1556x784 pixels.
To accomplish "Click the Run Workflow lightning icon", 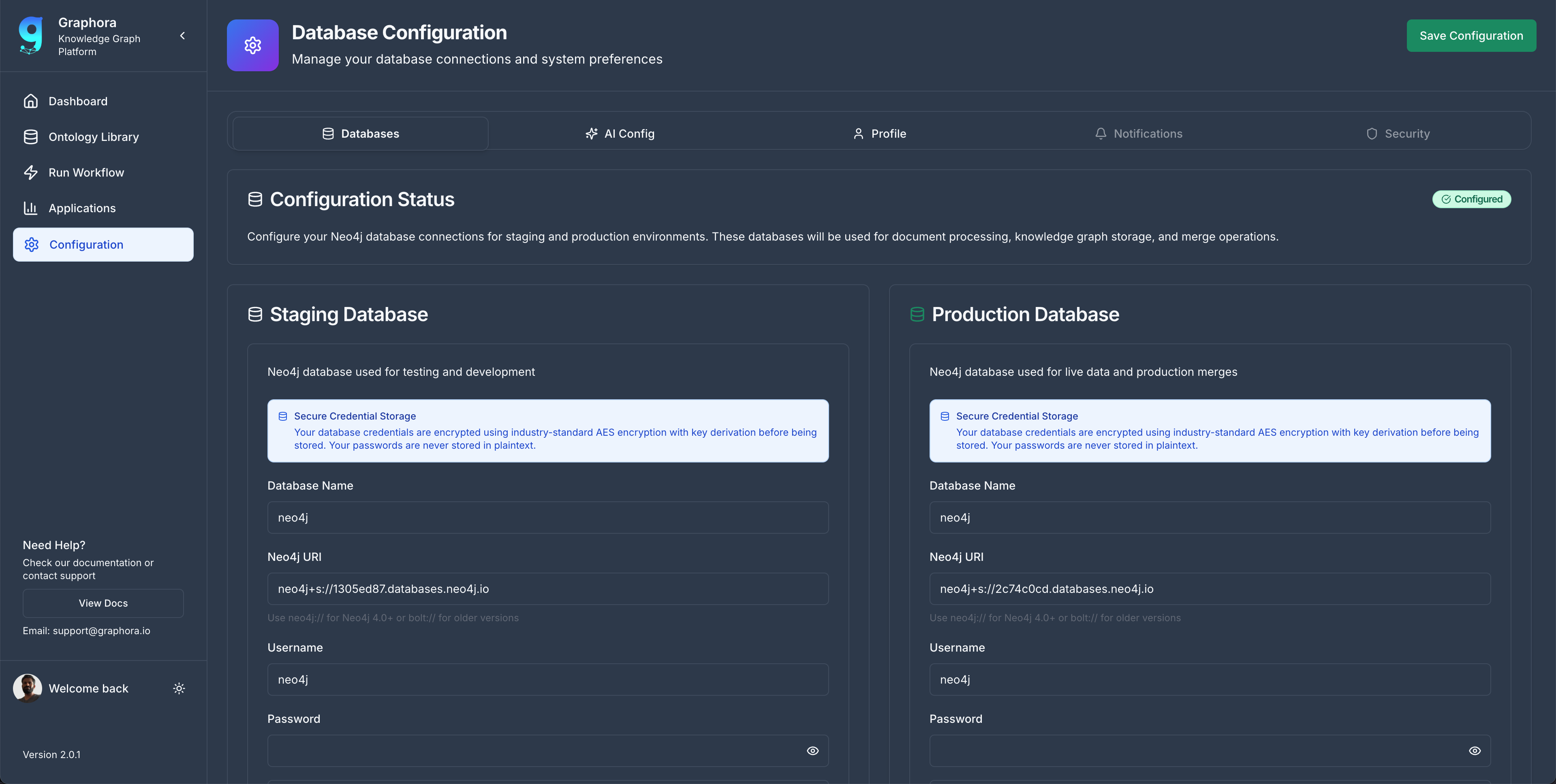I will click(x=31, y=173).
